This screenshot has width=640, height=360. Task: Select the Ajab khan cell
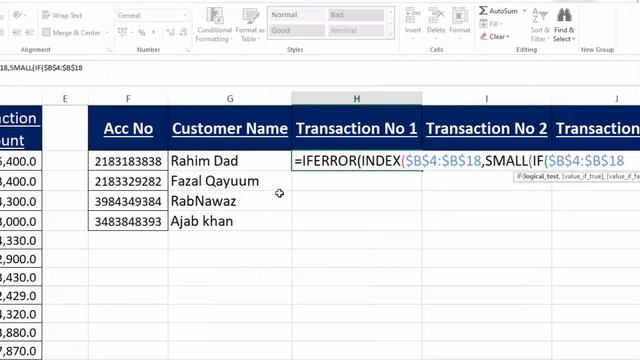click(230, 221)
